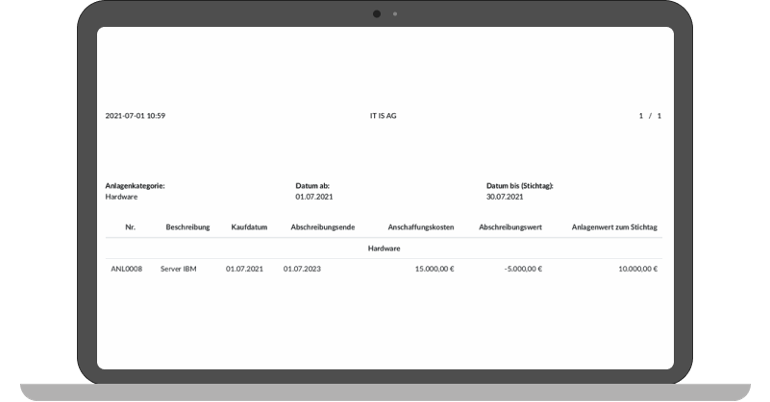Click the Datum bis (Stichtag) label

pos(519,186)
